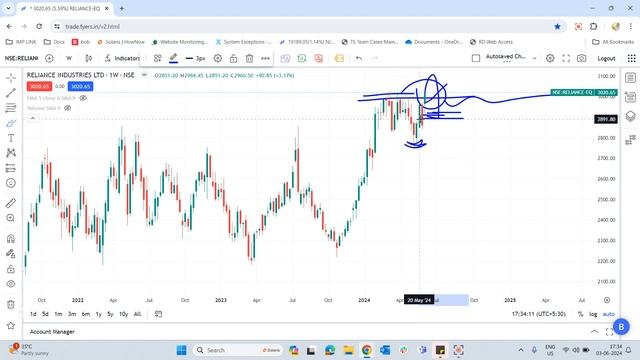Open drawing settings gear in floating toolbar

218,58
